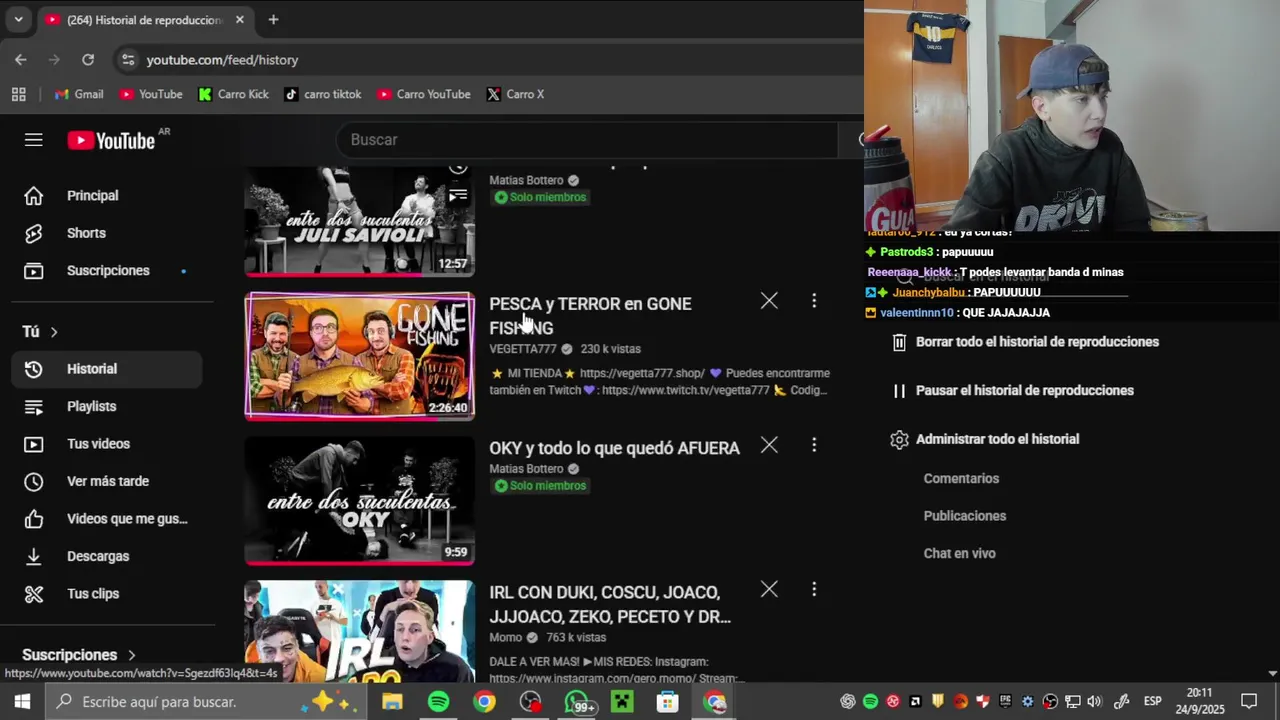Reload the page
This screenshot has width=1280, height=720.
click(88, 60)
